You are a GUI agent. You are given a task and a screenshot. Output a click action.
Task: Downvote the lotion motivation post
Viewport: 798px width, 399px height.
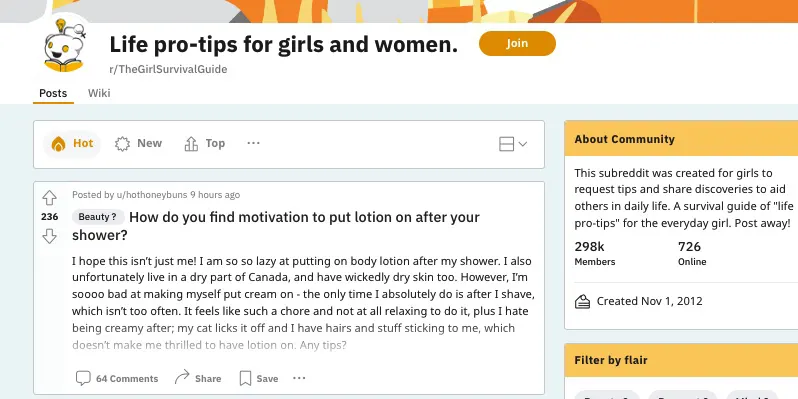point(49,236)
